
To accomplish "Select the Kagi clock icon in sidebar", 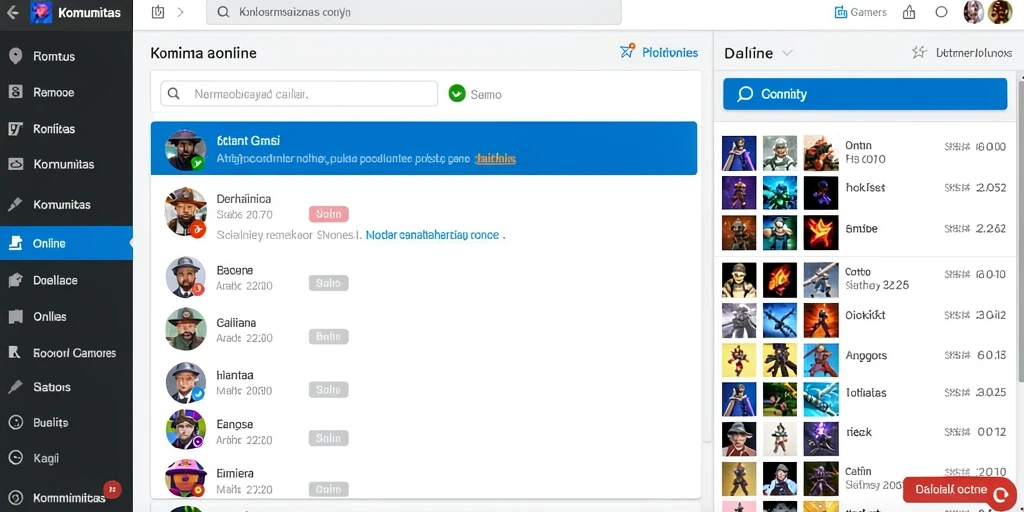I will click(15, 458).
